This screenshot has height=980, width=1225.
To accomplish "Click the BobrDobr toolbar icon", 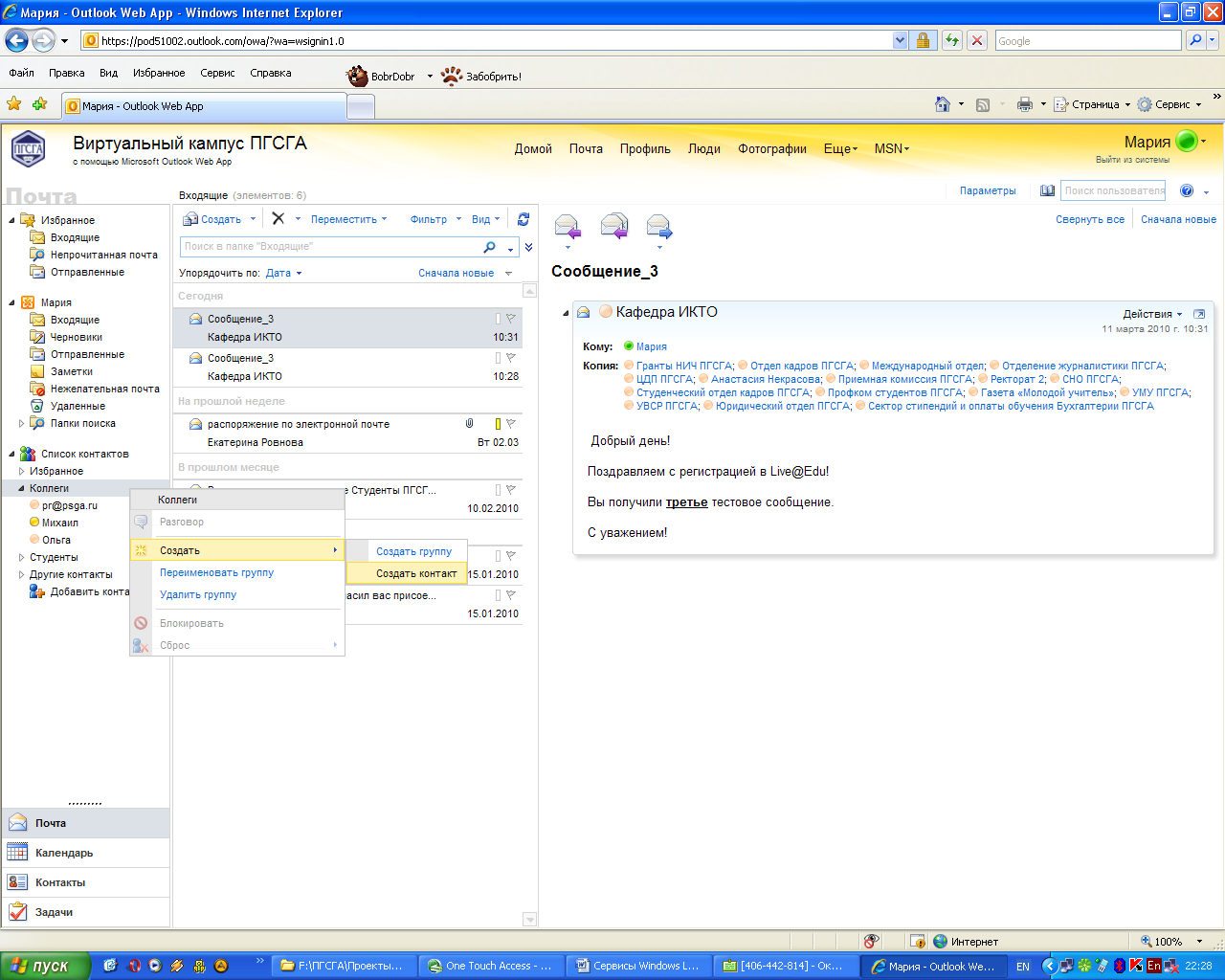I will pos(358,76).
